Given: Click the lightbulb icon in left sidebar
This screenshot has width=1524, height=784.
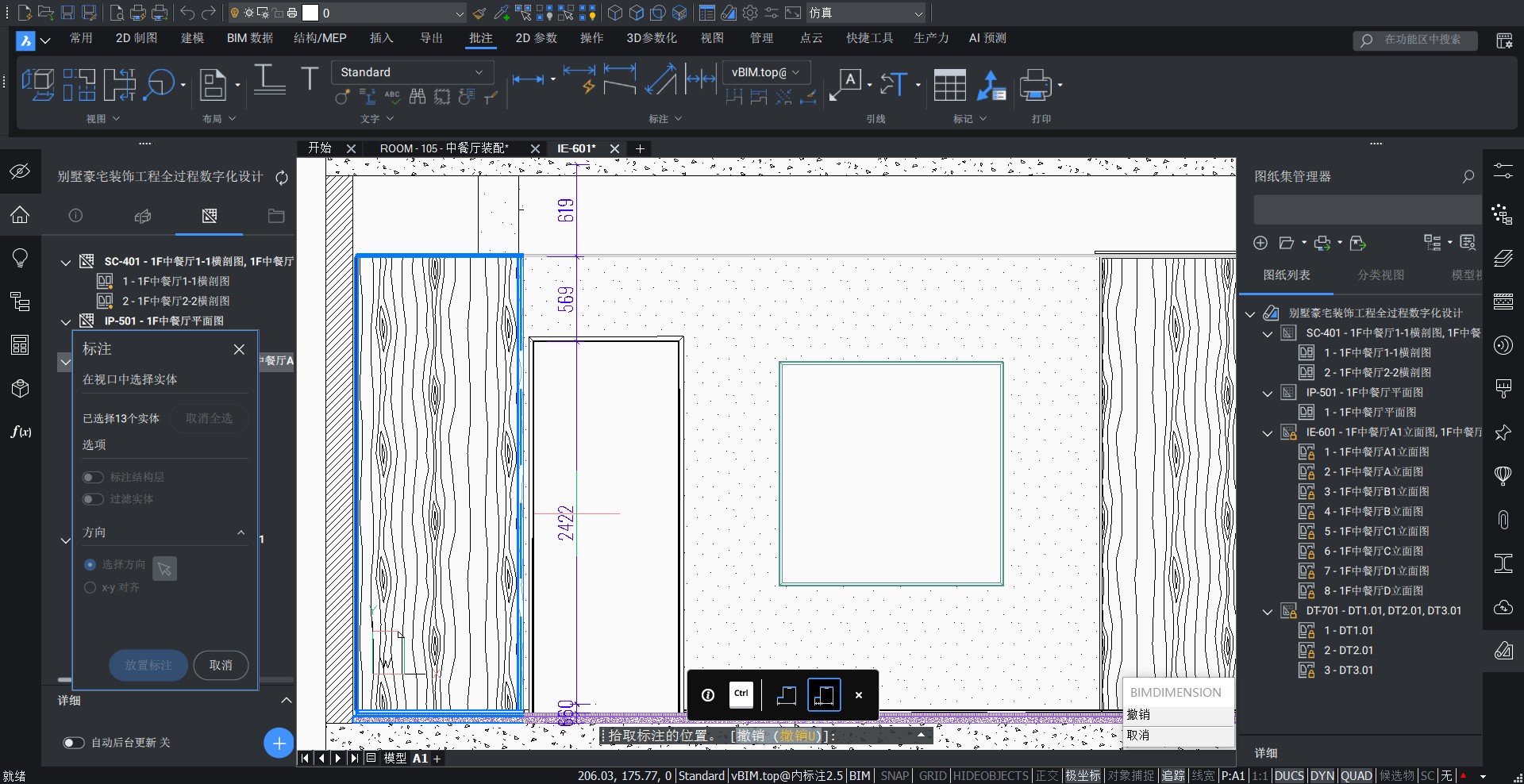Looking at the screenshot, I should pyautogui.click(x=20, y=258).
